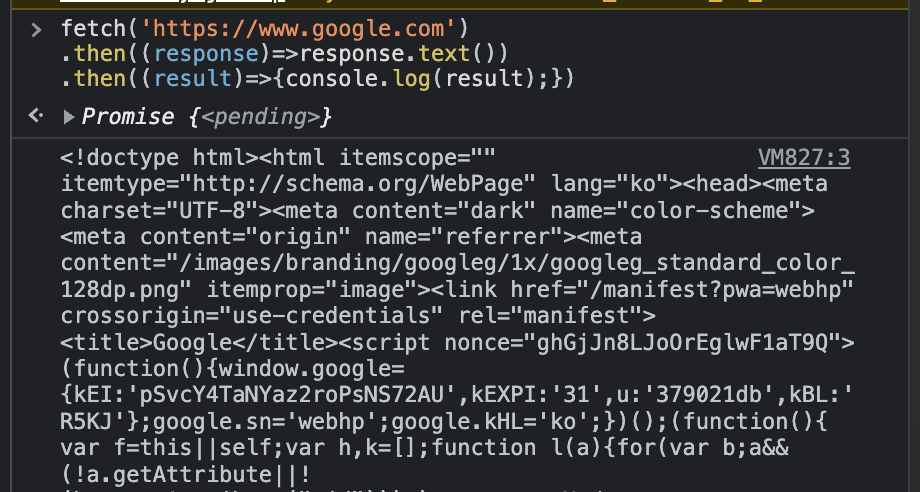Viewport: 920px width, 492px height.
Task: Click the output line starting "<!doctype html><html itemscope"
Action: [x=278, y=158]
